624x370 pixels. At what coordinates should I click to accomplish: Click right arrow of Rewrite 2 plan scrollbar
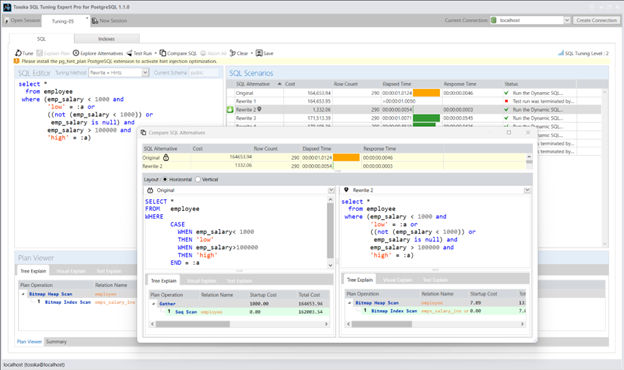point(523,324)
